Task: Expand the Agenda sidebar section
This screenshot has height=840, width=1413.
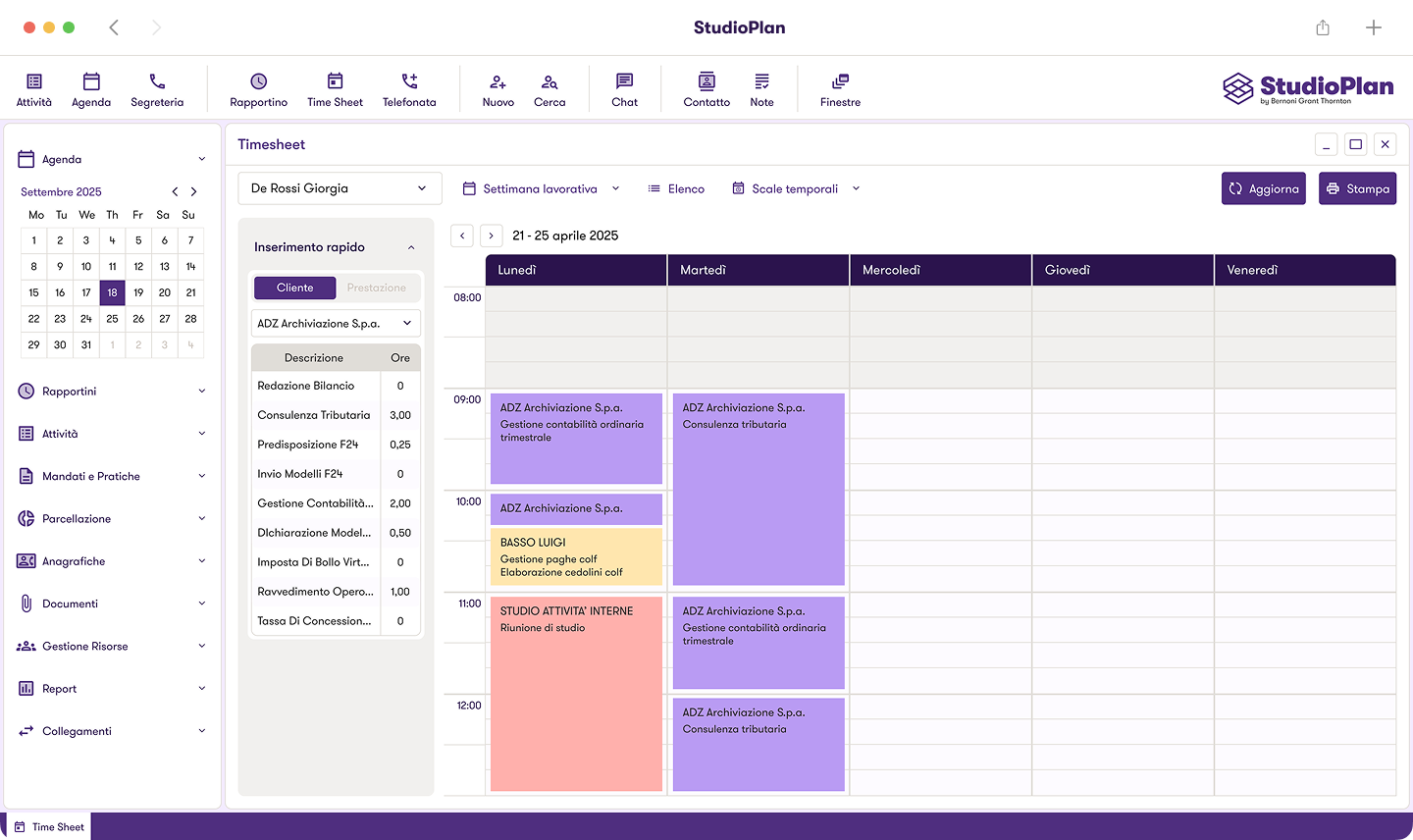Action: (113, 159)
